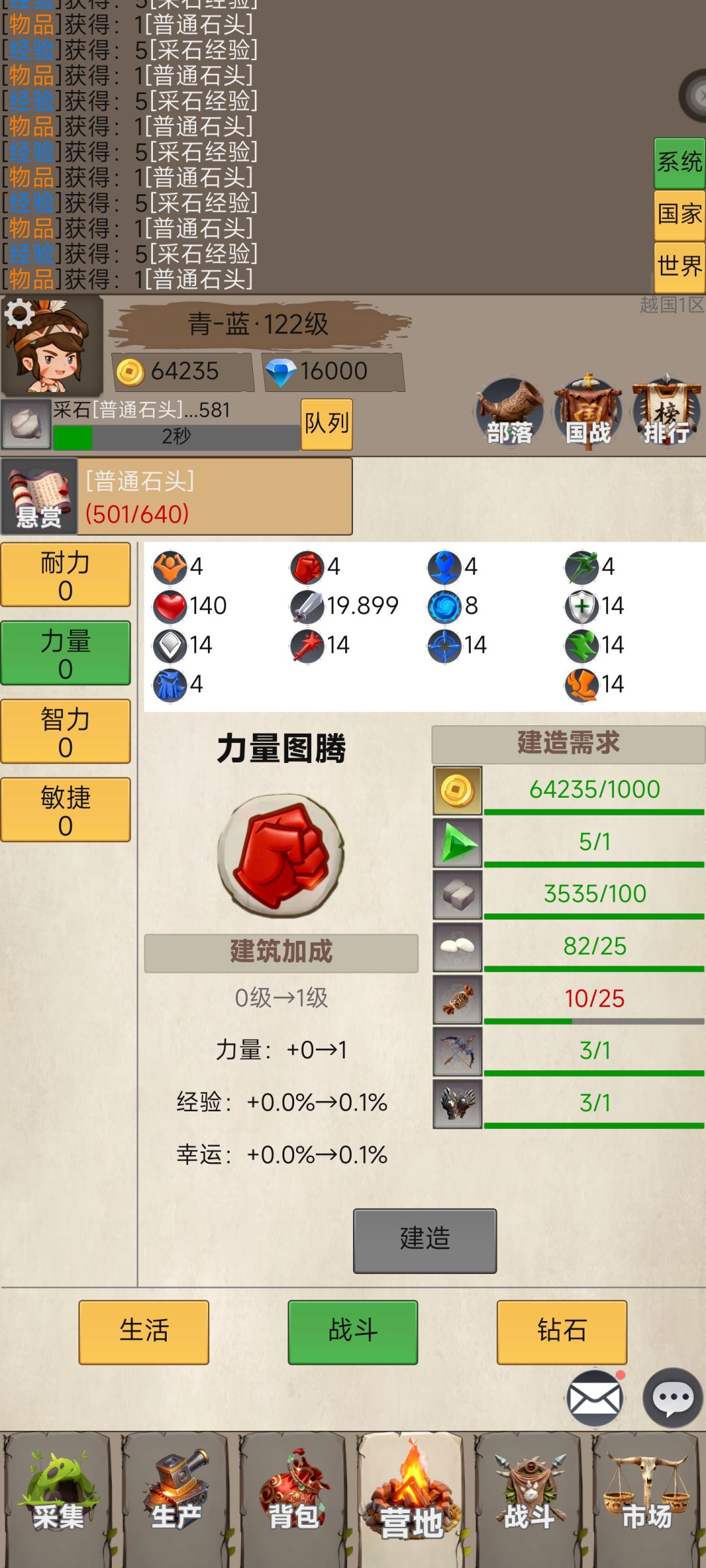Open the 国战 nation war banner icon

(588, 413)
